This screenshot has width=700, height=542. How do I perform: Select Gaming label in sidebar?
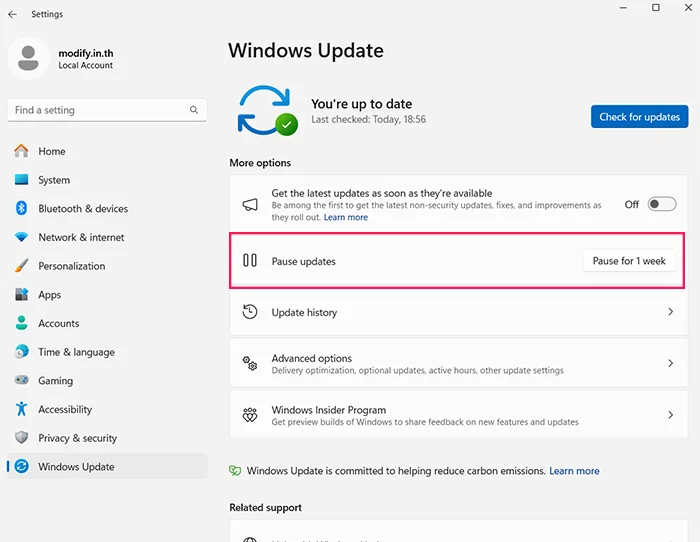point(55,381)
